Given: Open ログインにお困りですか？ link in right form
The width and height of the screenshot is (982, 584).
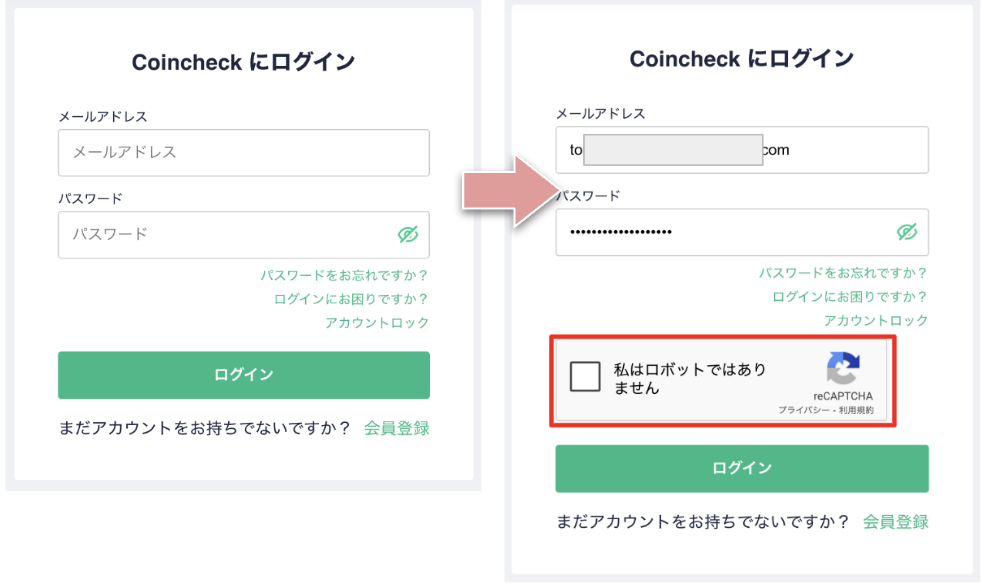Looking at the screenshot, I should point(850,296).
